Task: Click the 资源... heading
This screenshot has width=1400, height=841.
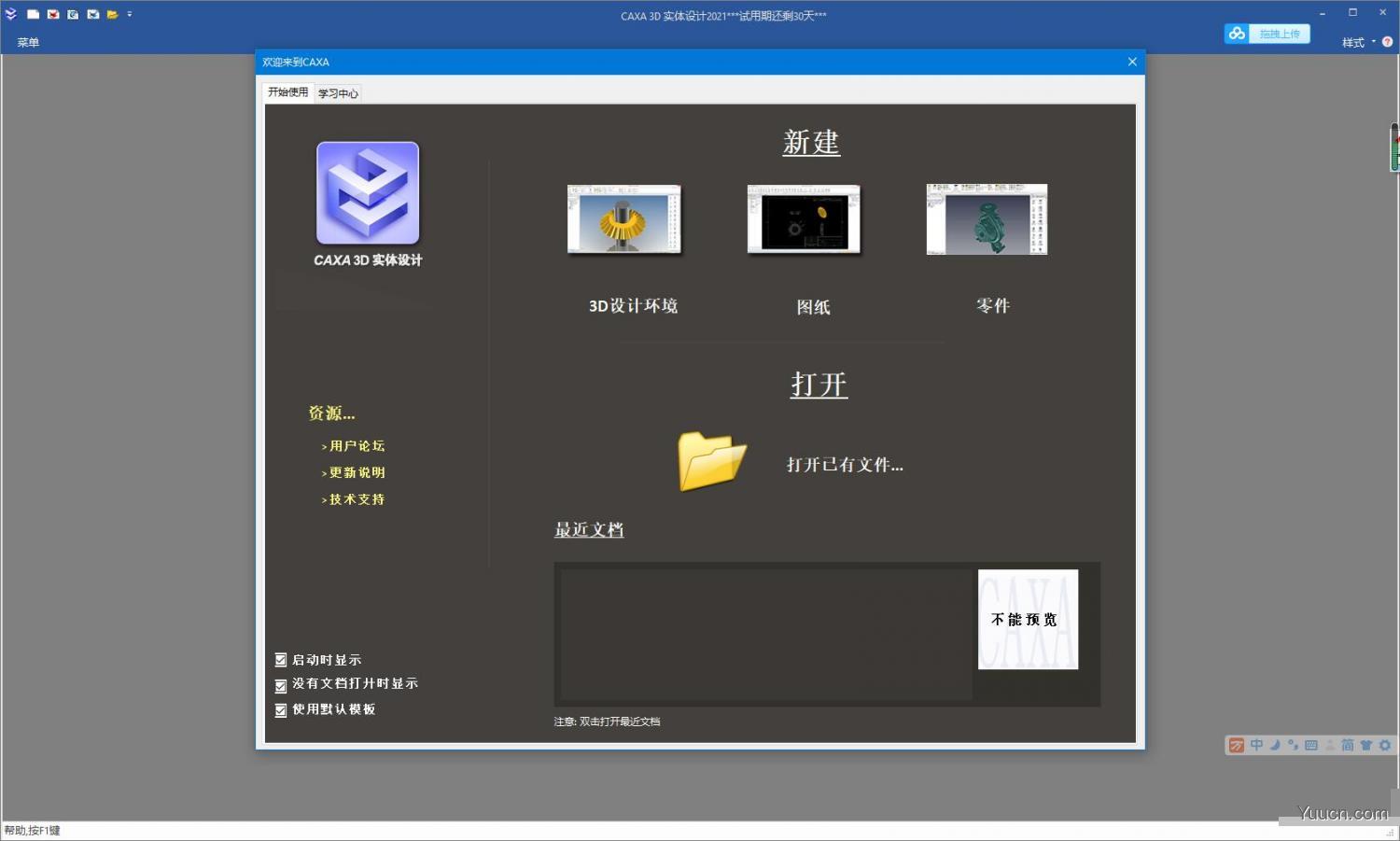Action: click(331, 413)
